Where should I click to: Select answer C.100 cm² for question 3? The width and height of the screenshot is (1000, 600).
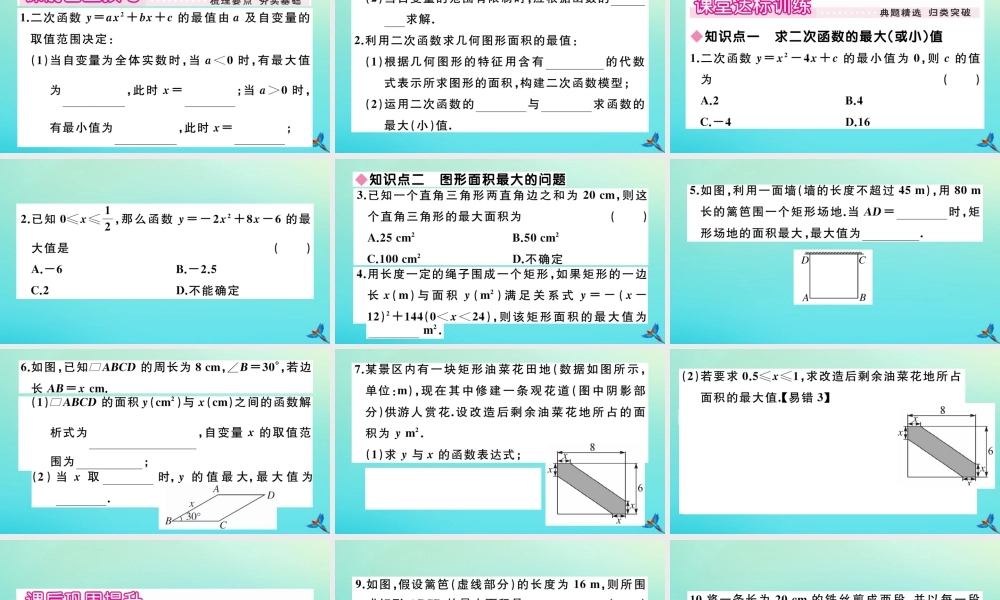click(x=393, y=258)
